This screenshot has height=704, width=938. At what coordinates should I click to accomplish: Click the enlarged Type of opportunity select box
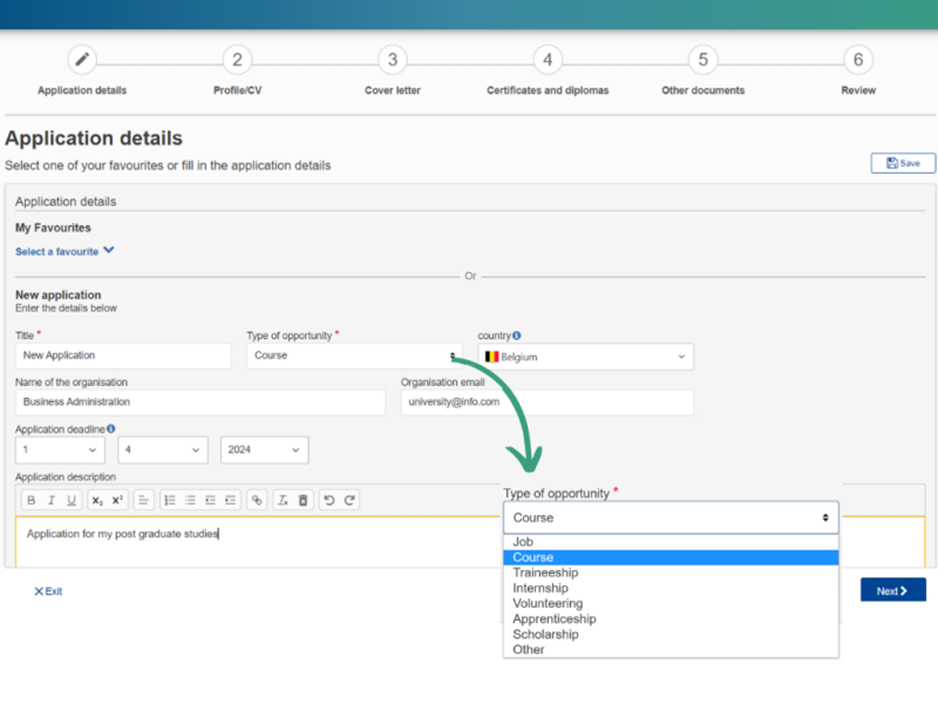(671, 517)
